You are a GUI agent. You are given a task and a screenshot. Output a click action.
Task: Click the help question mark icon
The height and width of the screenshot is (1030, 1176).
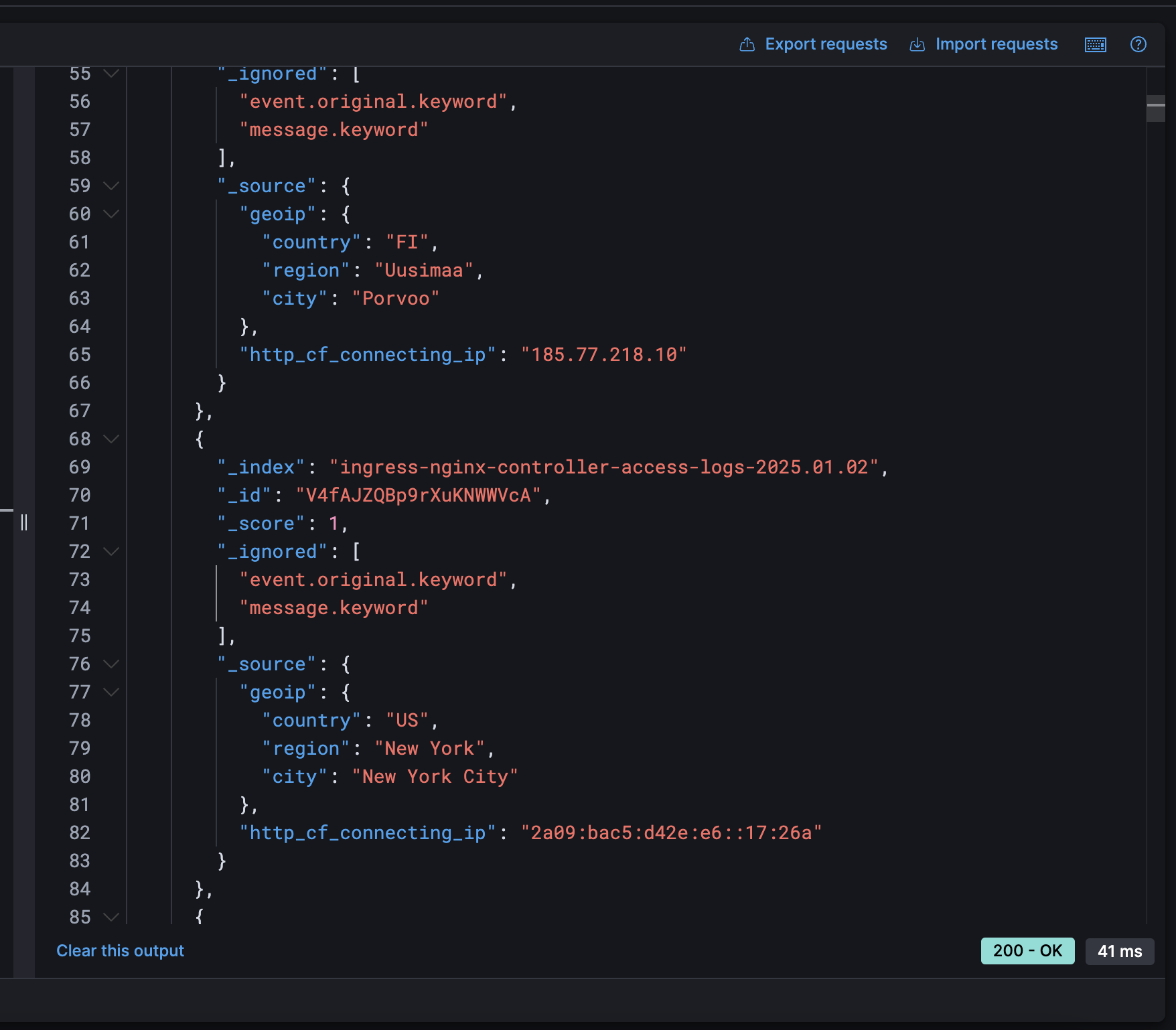1138,45
